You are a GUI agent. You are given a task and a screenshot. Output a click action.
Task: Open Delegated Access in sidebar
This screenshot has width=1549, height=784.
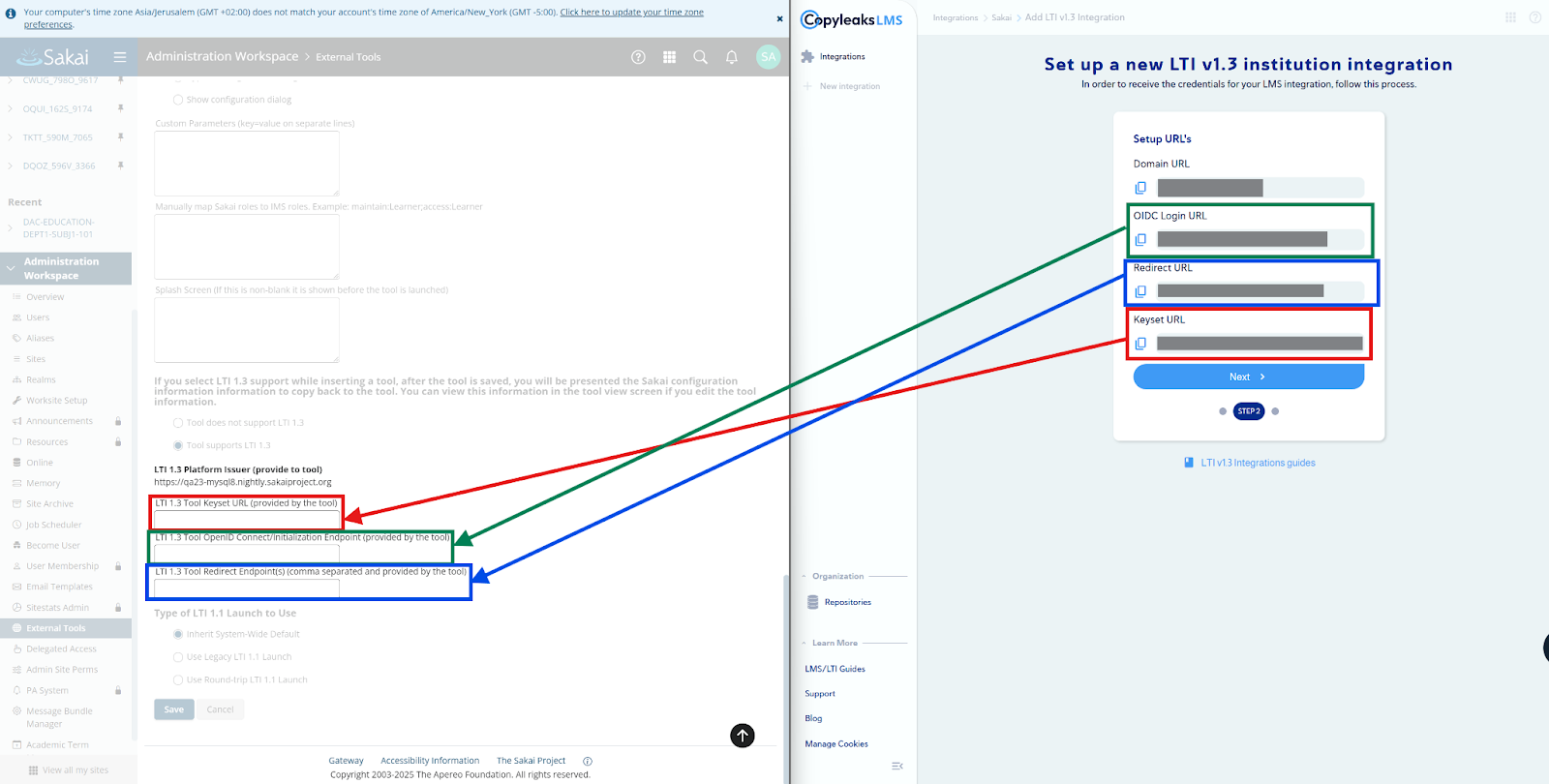(61, 648)
